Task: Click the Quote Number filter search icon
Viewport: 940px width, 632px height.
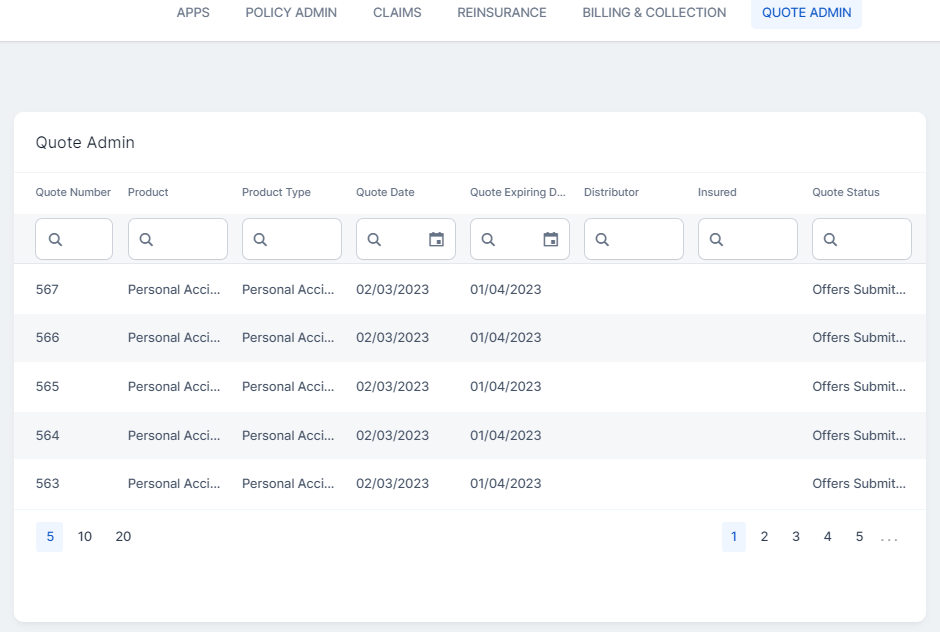Action: click(56, 240)
